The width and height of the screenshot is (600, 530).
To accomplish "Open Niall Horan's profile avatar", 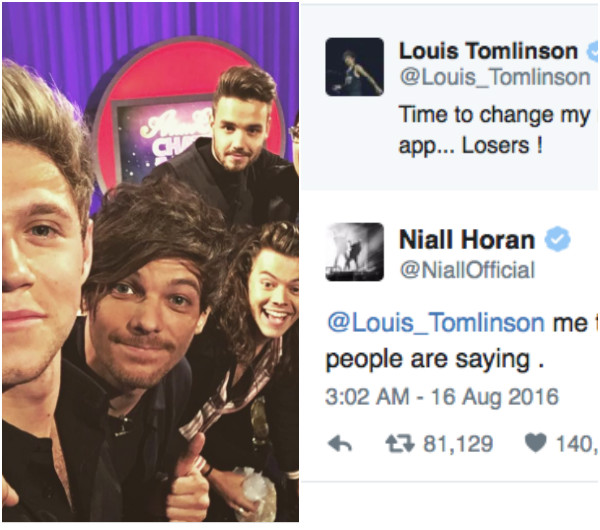I will (354, 252).
